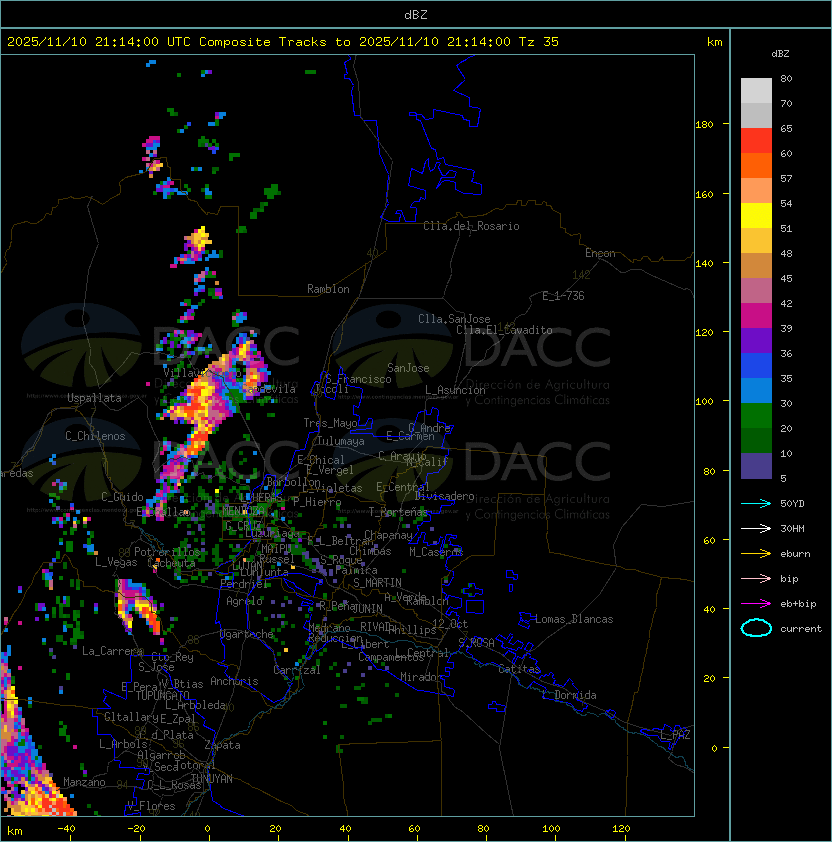This screenshot has height=842, width=832.
Task: Click the 'Carrizal' place label
Action: pos(297,670)
